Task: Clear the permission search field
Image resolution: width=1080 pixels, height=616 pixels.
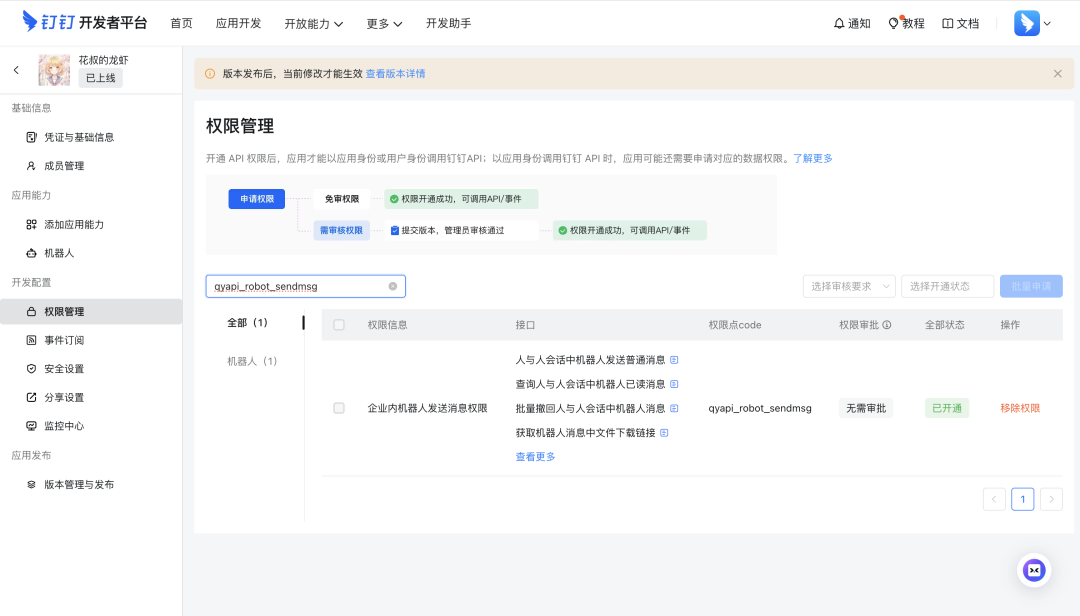Action: click(x=393, y=287)
